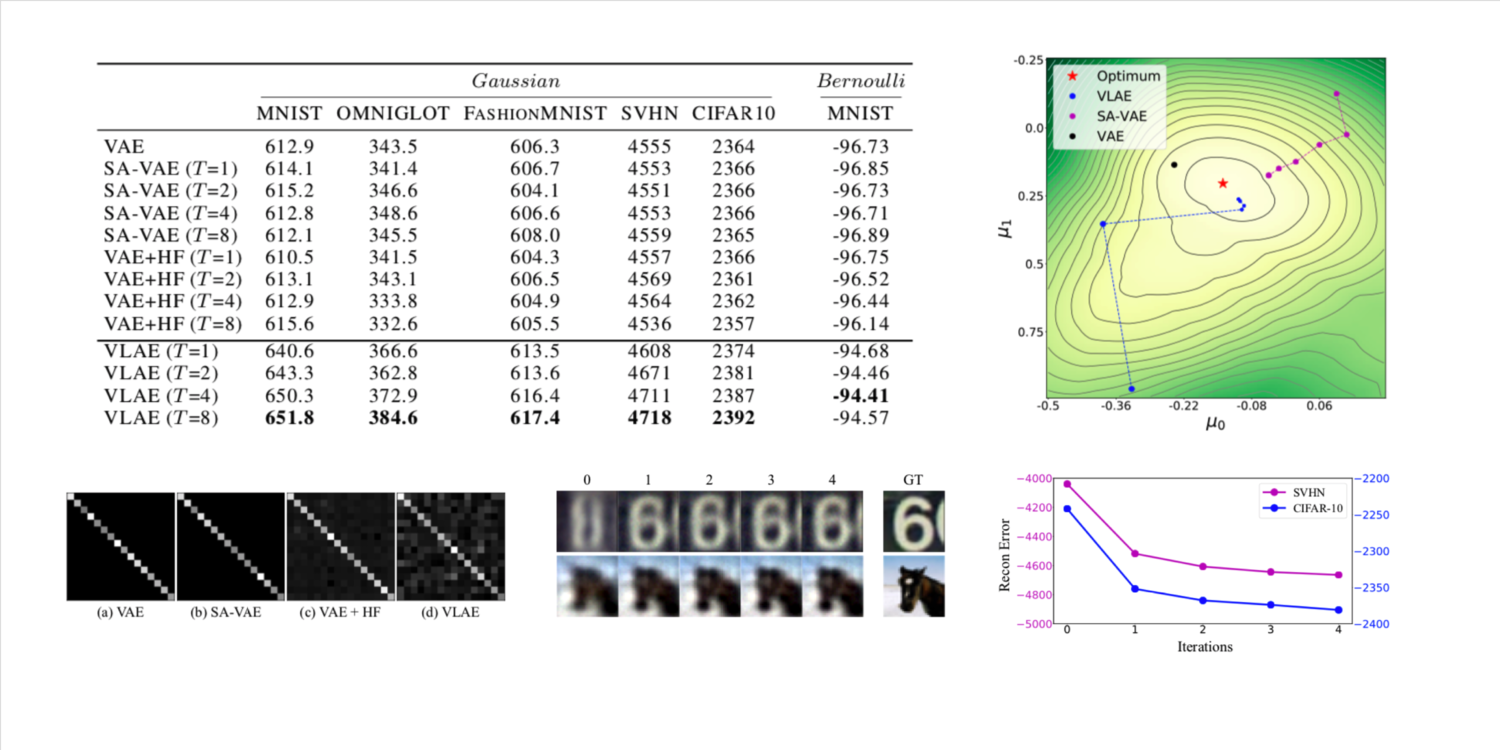Click the table cell 2357
Viewport: 1500px width, 750px height.
click(x=733, y=322)
